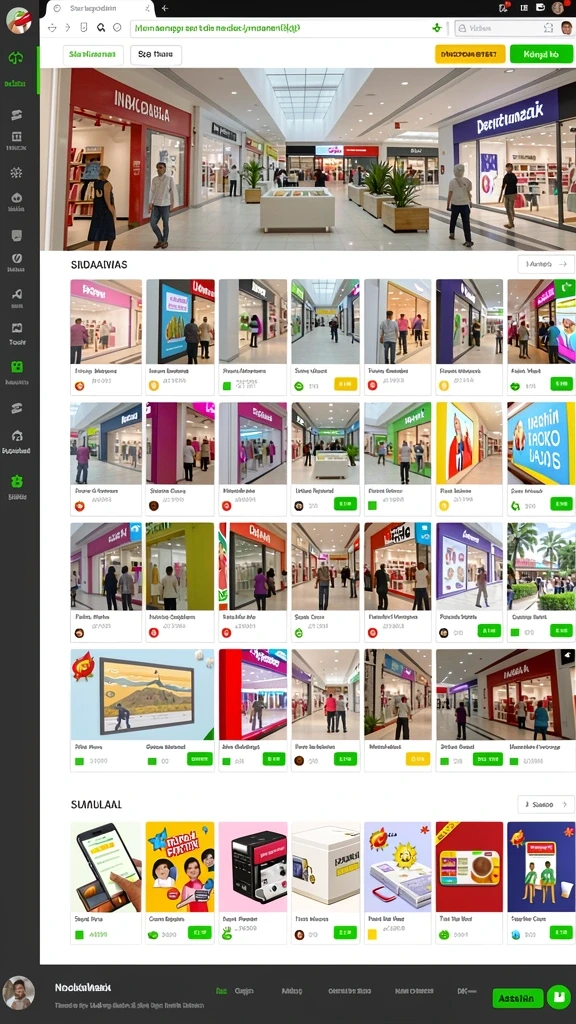Click the sidebar house icon
Viewport: 576px width, 1024px height.
[x=17, y=436]
